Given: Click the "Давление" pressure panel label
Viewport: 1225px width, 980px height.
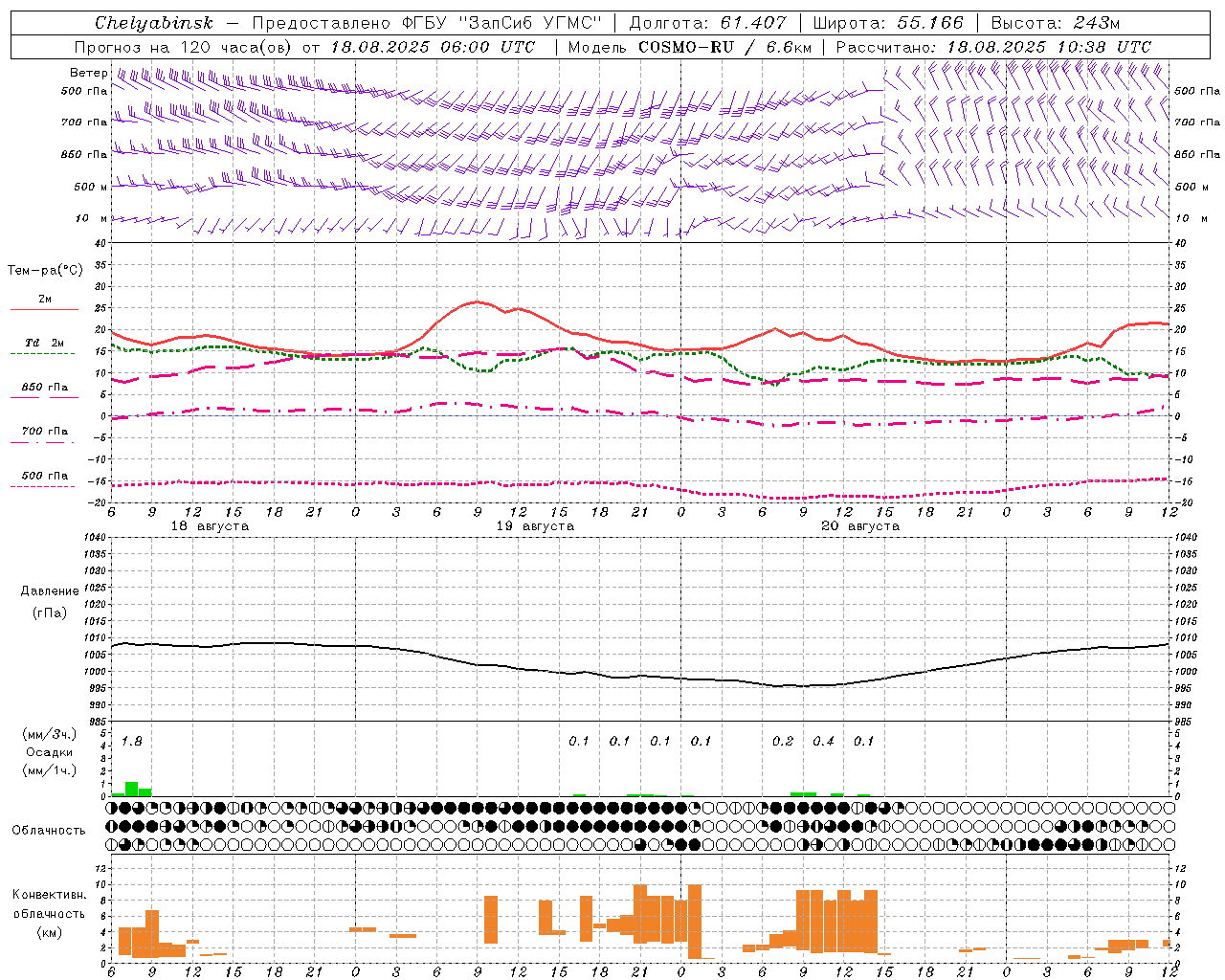Looking at the screenshot, I should tap(50, 591).
